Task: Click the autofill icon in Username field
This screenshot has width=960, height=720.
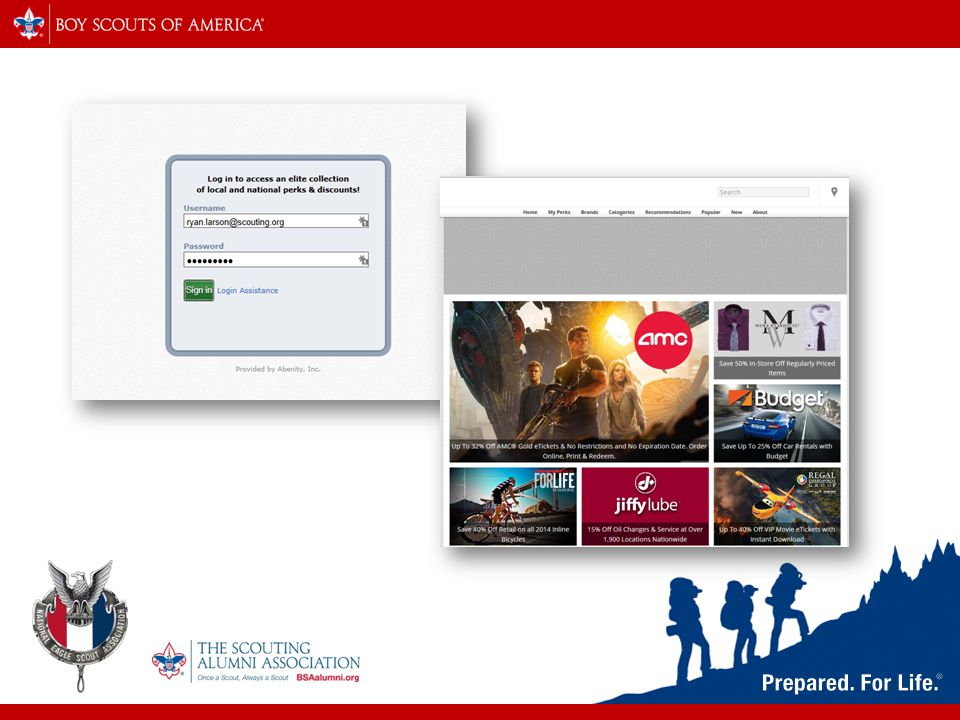Action: (363, 221)
